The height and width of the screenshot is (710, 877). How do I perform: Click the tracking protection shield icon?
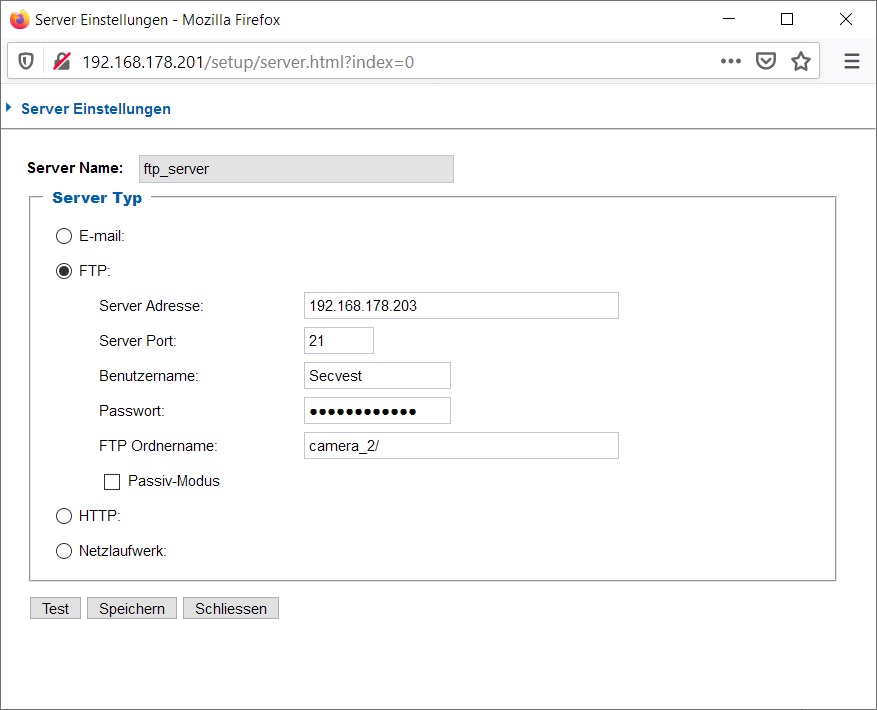coord(26,62)
